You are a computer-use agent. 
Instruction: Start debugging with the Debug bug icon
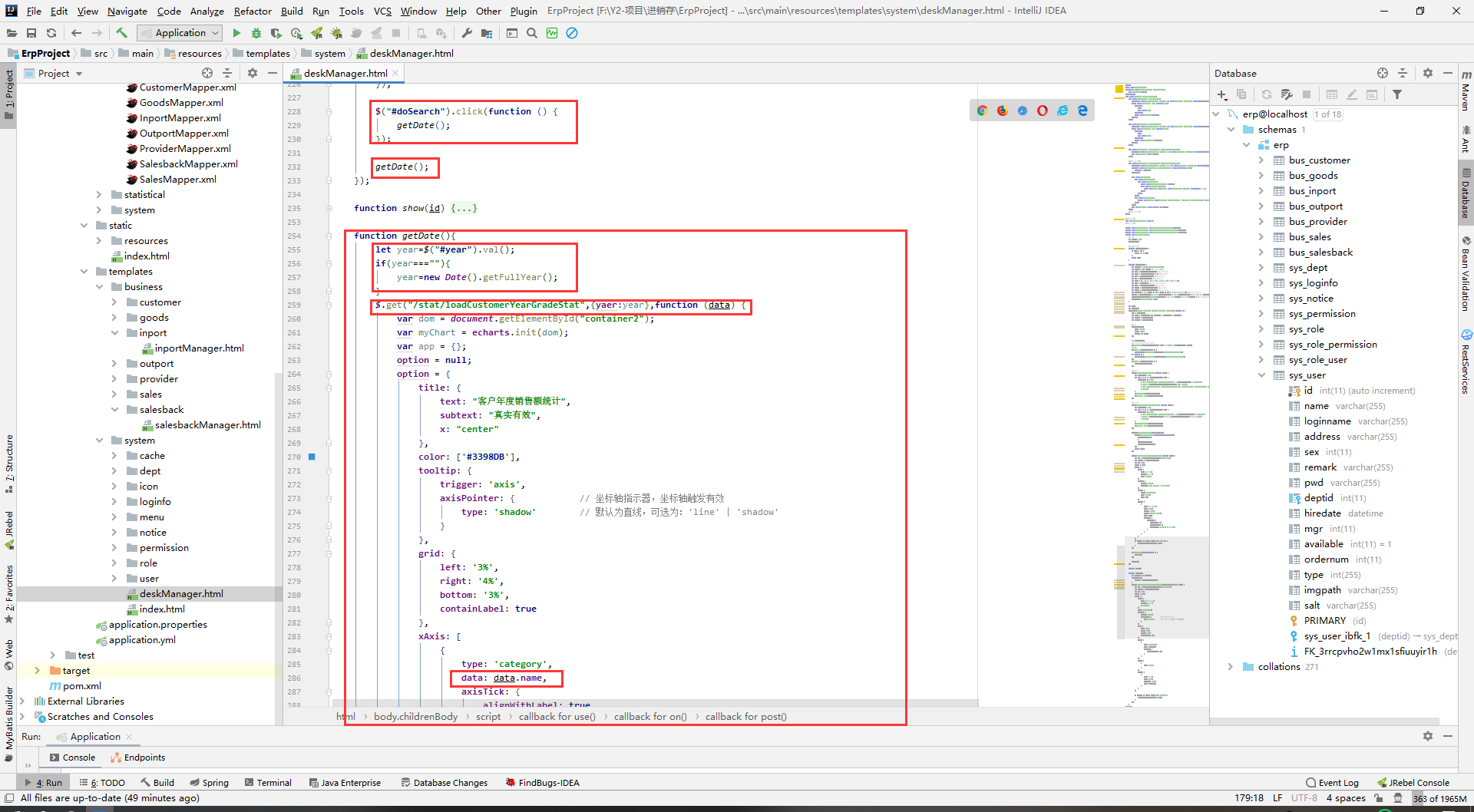[x=256, y=33]
